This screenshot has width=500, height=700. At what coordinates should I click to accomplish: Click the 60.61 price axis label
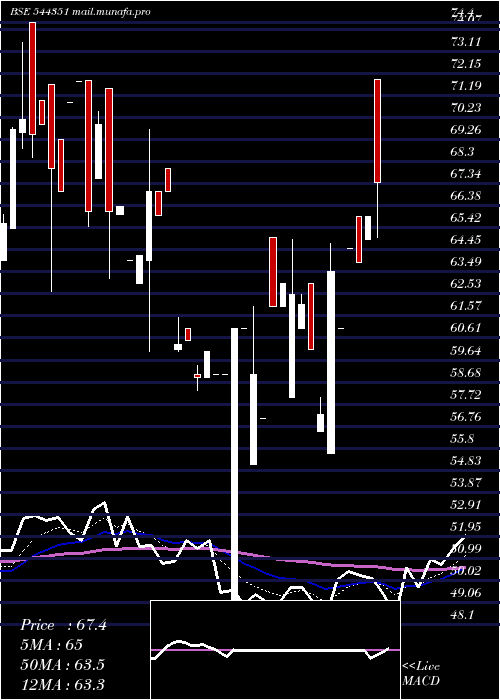pyautogui.click(x=466, y=329)
